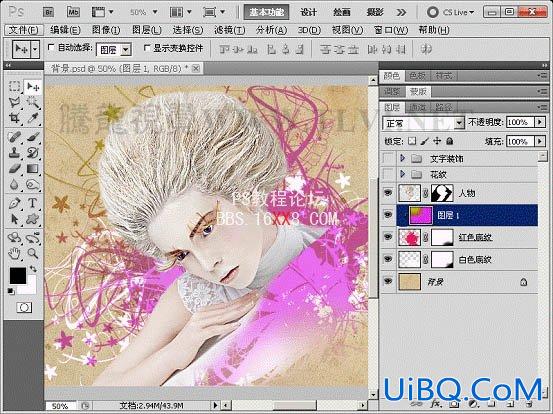The image size is (553, 414).
Task: Toggle the 显示变换控件 checkbox
Action: click(x=147, y=48)
